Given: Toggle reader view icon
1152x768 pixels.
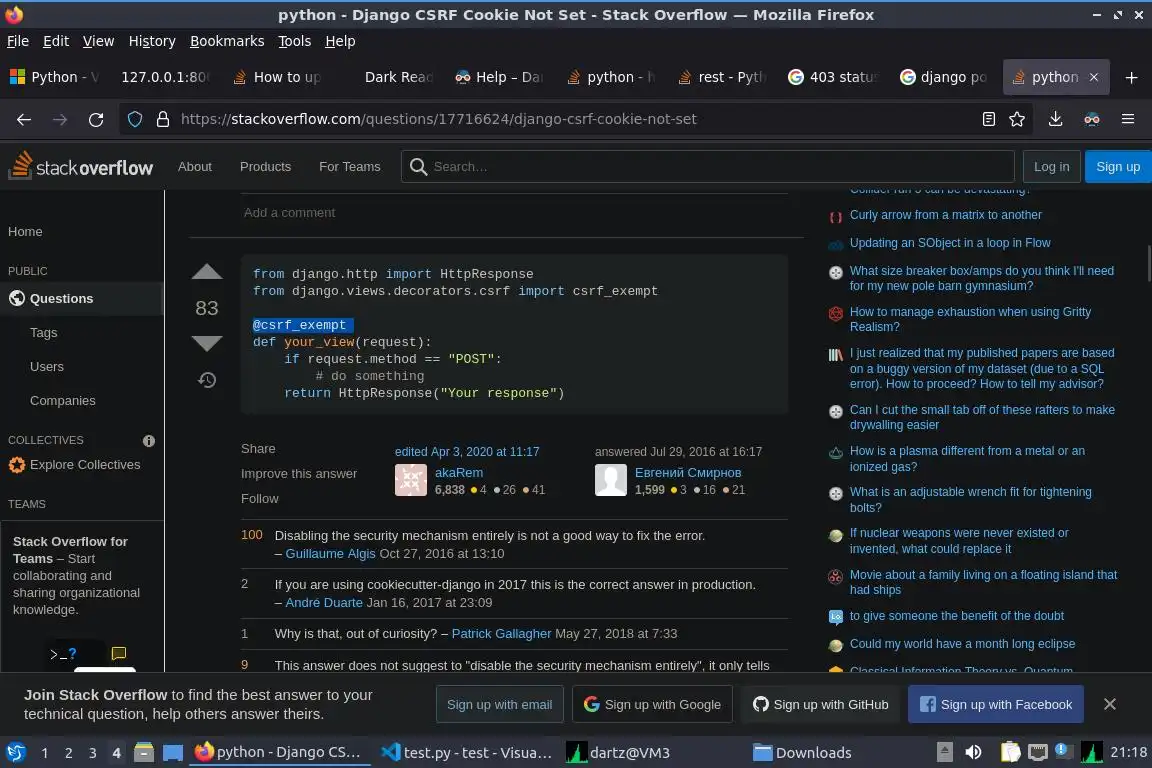Looking at the screenshot, I should coord(989,119).
